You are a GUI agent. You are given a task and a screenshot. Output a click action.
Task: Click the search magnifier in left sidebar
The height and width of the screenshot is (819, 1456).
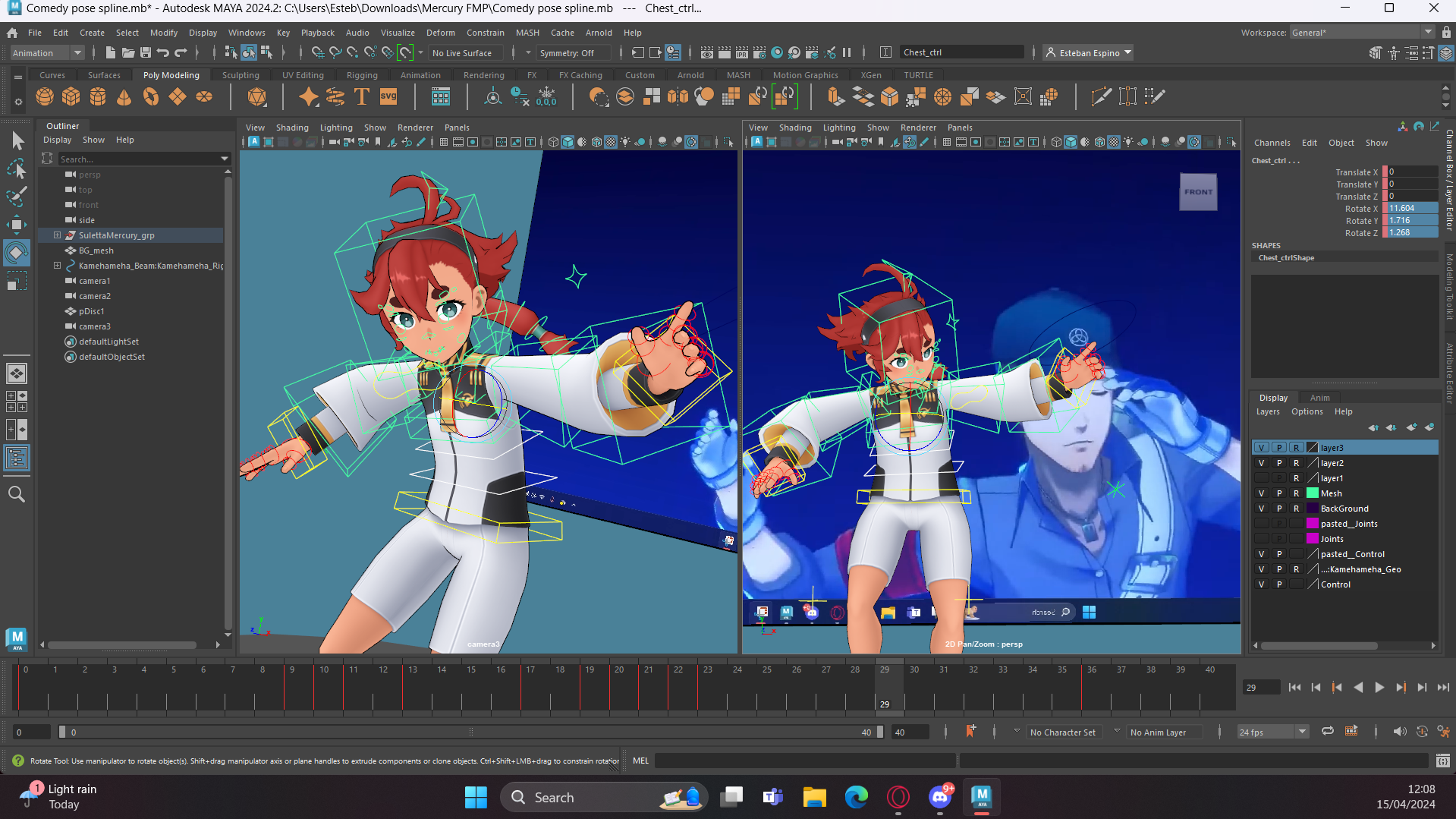[17, 495]
